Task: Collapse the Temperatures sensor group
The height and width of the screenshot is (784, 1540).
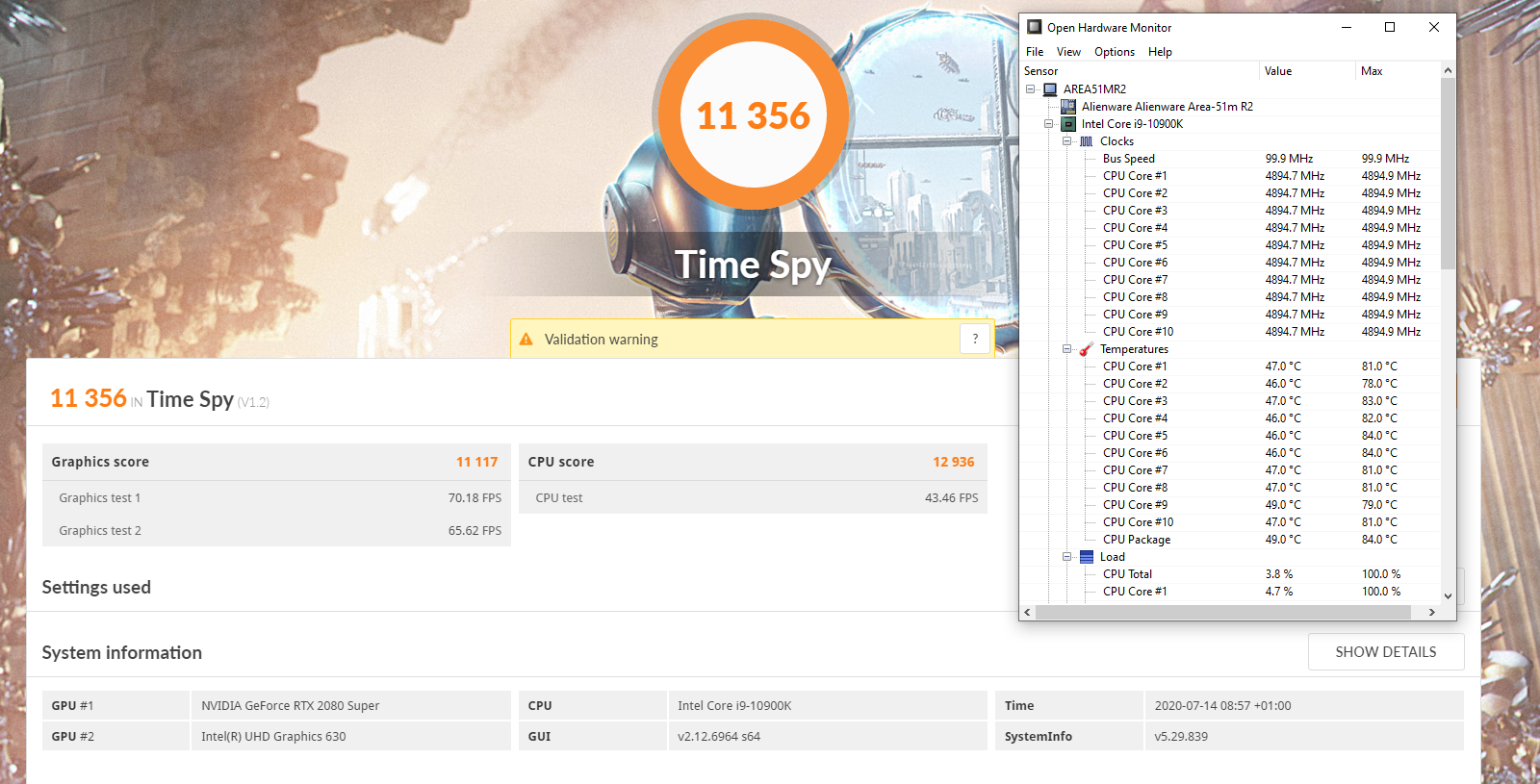Action: coord(1066,349)
